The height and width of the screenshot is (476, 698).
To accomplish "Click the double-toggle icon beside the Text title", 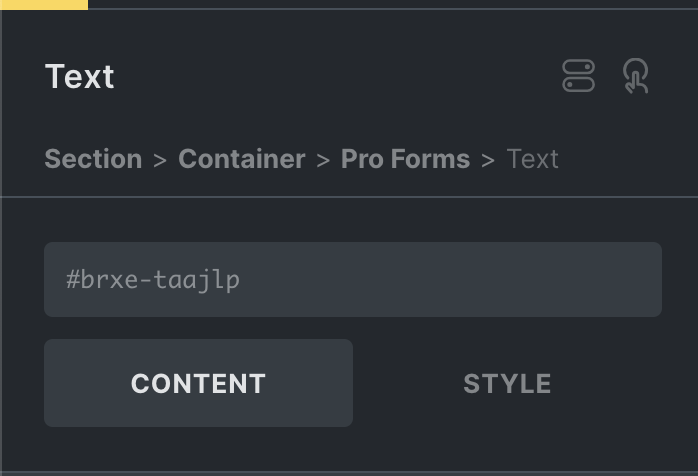I will (579, 77).
